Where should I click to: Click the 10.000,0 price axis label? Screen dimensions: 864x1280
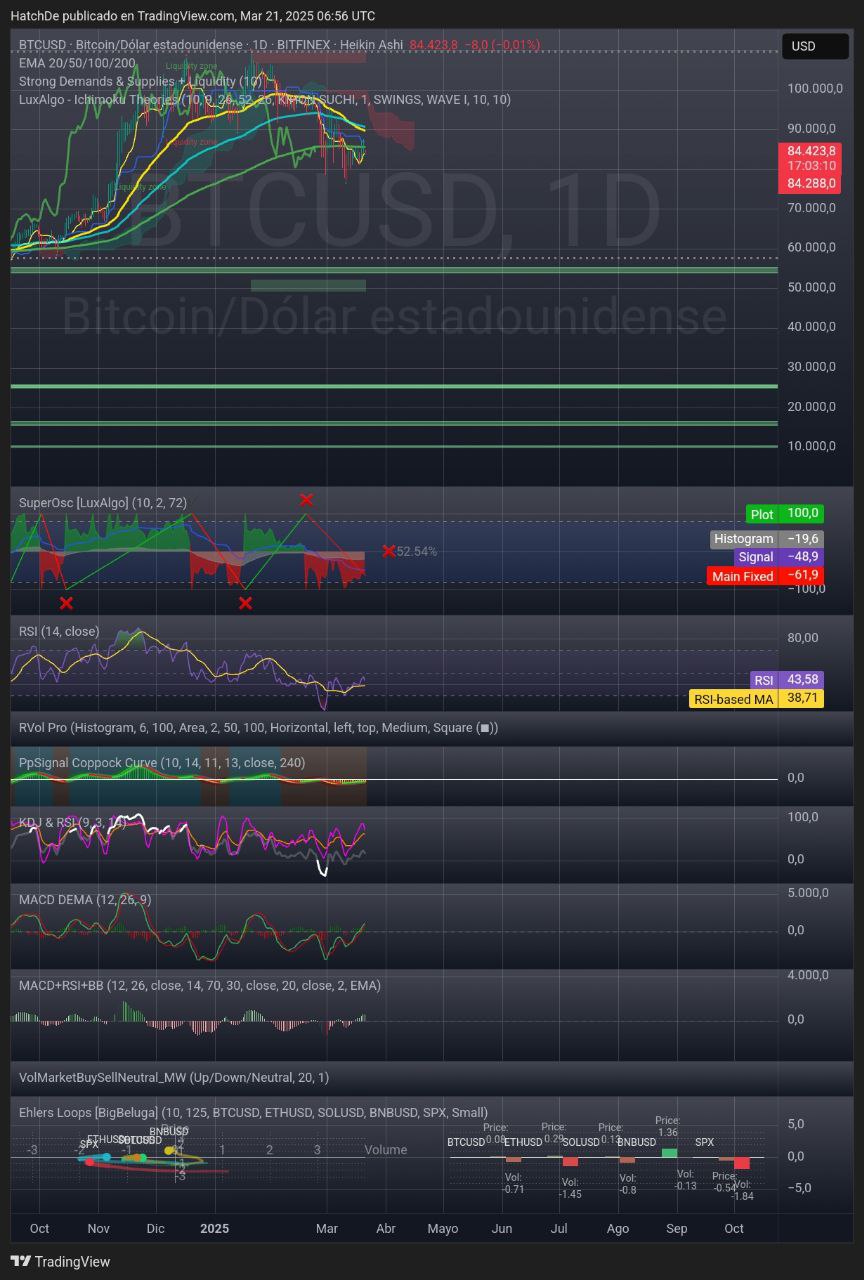click(812, 446)
